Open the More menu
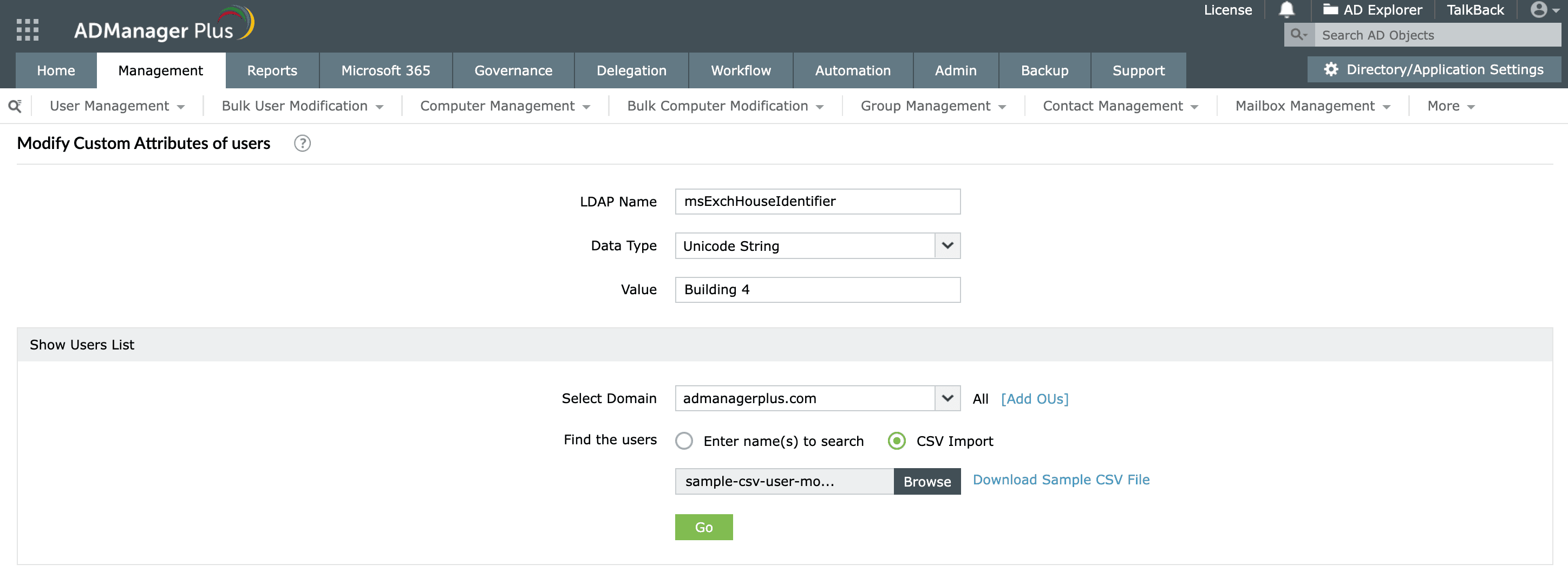 click(x=1451, y=106)
